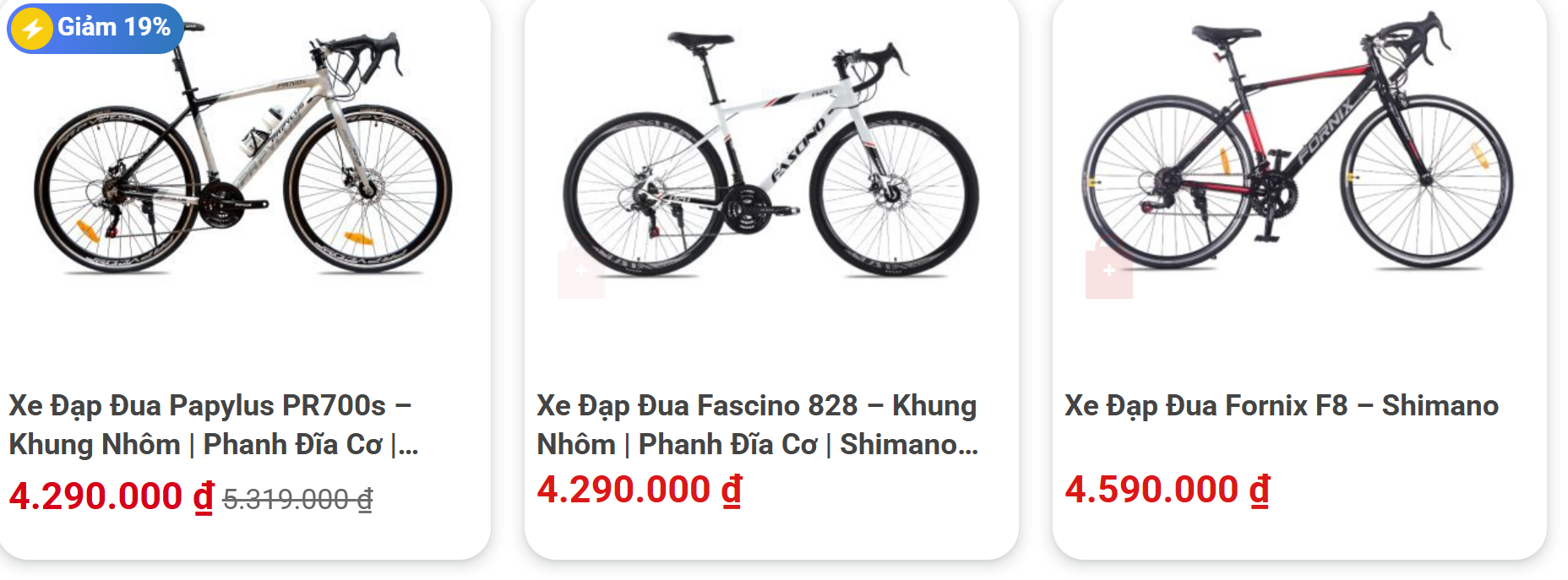The height and width of the screenshot is (580, 1568).
Task: Open the Fornix F8 – Shimano title link
Action: (1281, 406)
